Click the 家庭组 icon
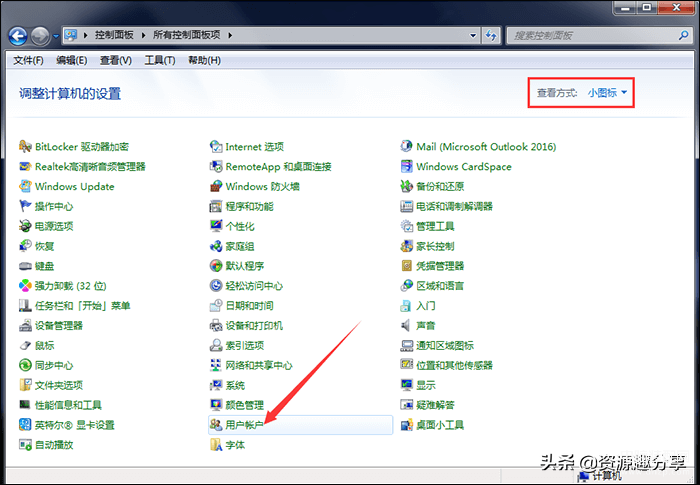 point(216,246)
